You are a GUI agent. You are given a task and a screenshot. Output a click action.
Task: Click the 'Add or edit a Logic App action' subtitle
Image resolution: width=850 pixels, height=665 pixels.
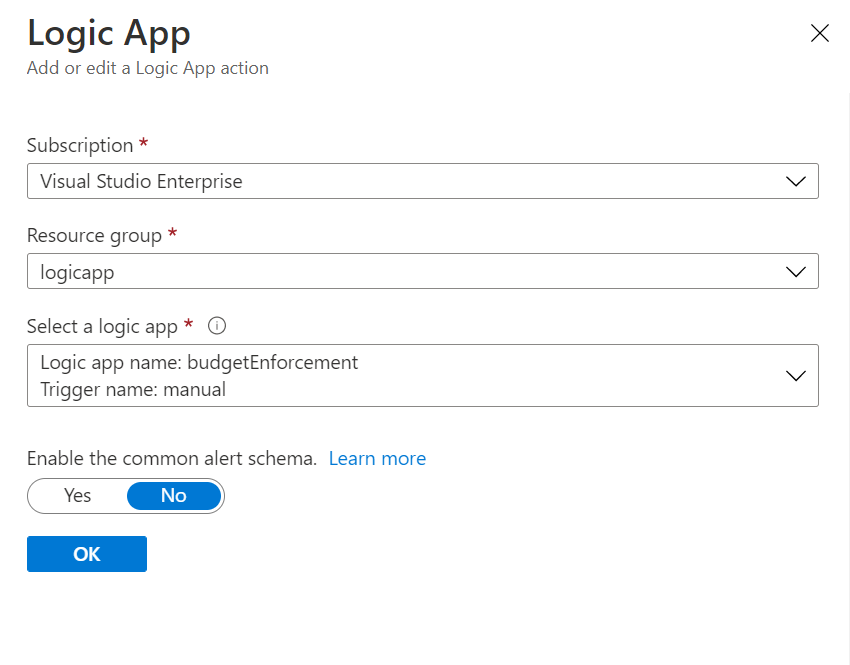click(148, 68)
